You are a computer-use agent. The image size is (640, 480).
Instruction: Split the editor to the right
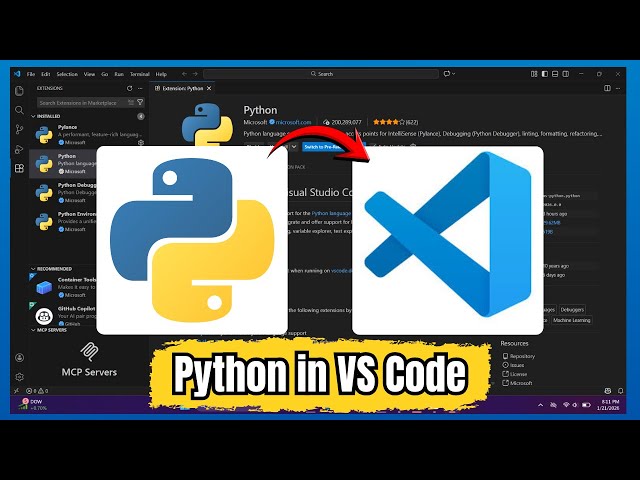(607, 88)
